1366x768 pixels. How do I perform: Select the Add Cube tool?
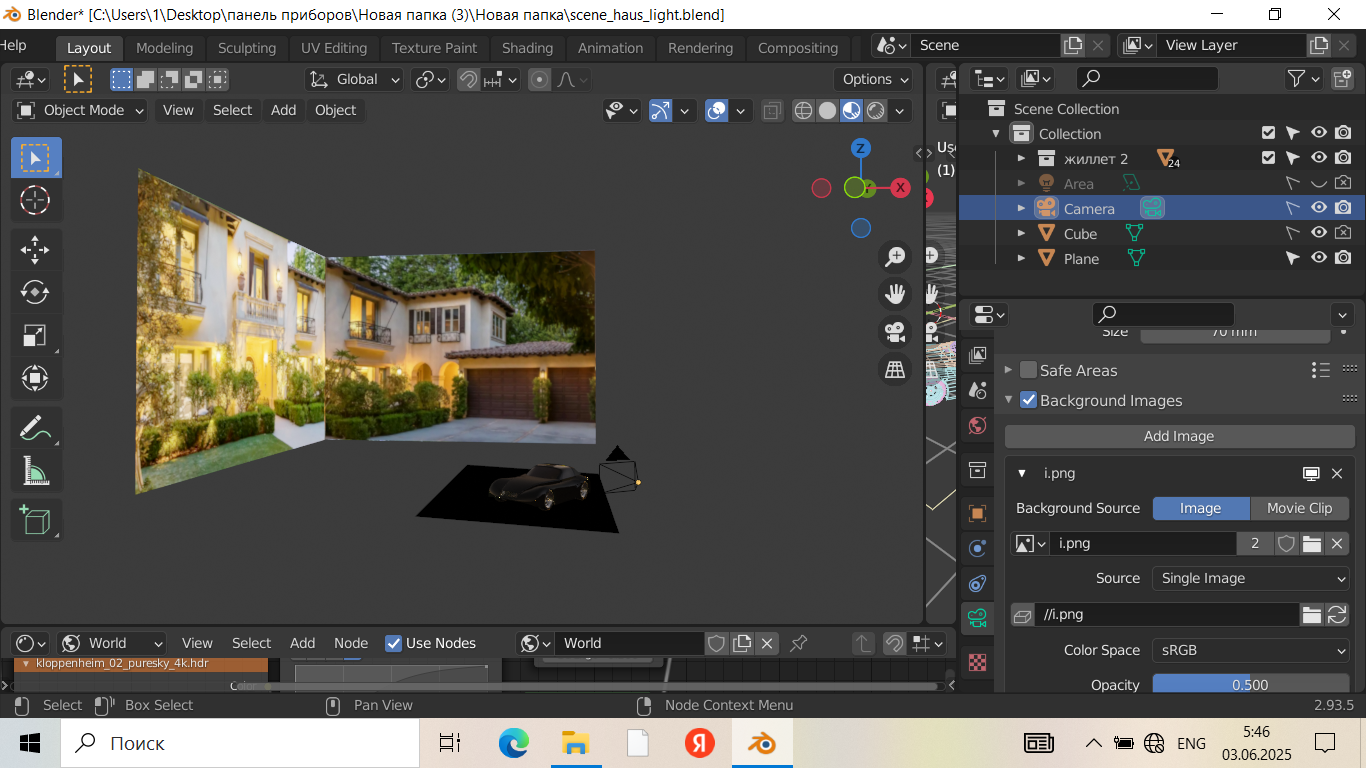35,520
